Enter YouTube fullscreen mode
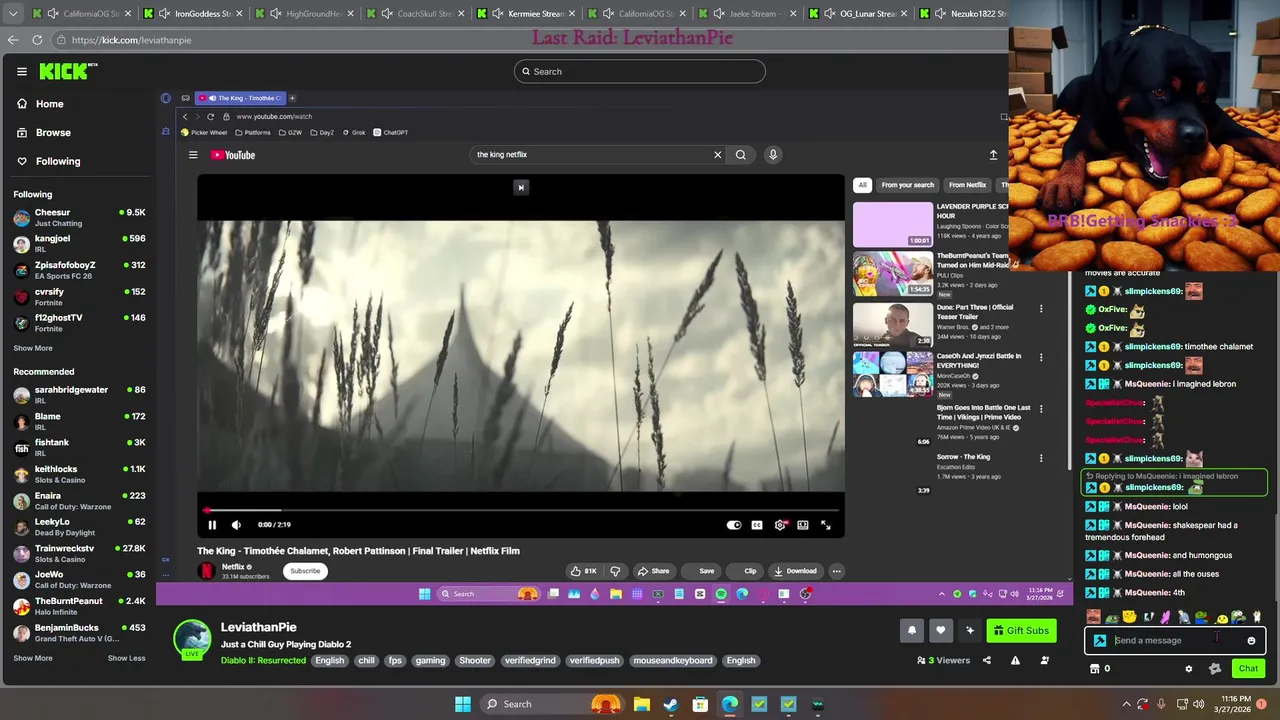Screen dimensions: 1280x720 tap(826, 525)
